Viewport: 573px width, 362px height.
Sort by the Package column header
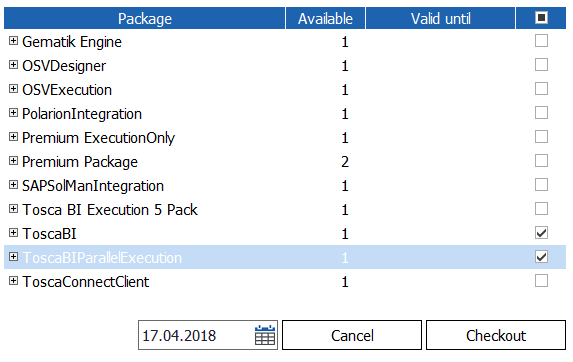tap(145, 18)
